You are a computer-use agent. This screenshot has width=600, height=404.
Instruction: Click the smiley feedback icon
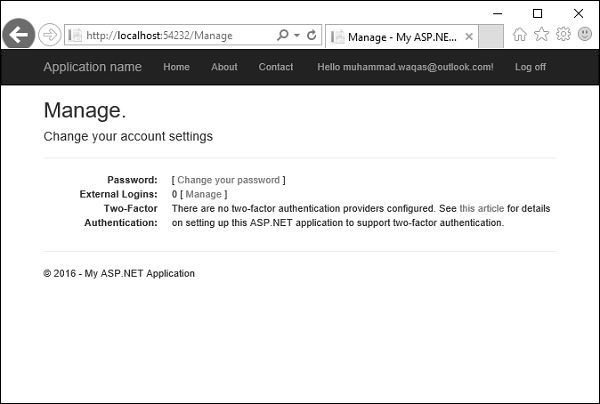click(x=585, y=34)
